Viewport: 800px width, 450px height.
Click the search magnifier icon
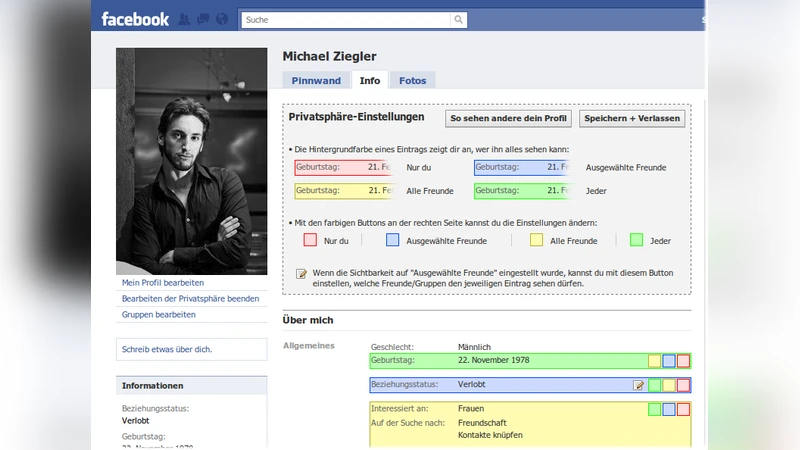pyautogui.click(x=458, y=20)
